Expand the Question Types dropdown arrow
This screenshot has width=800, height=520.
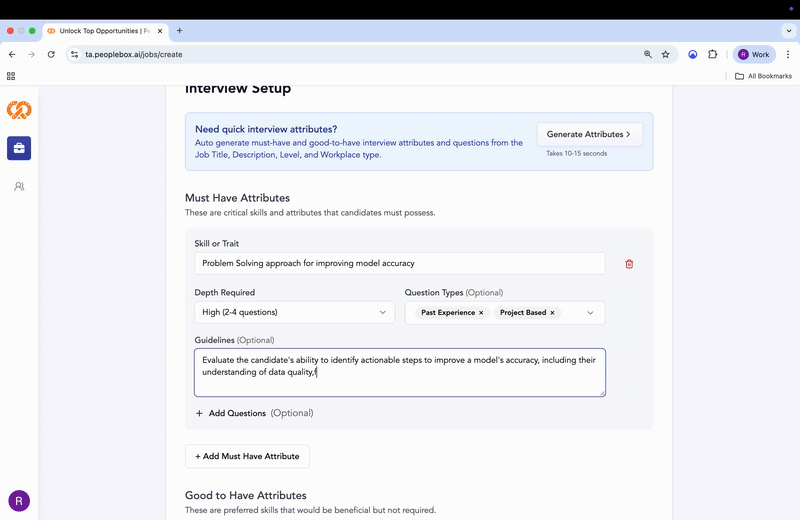590,313
